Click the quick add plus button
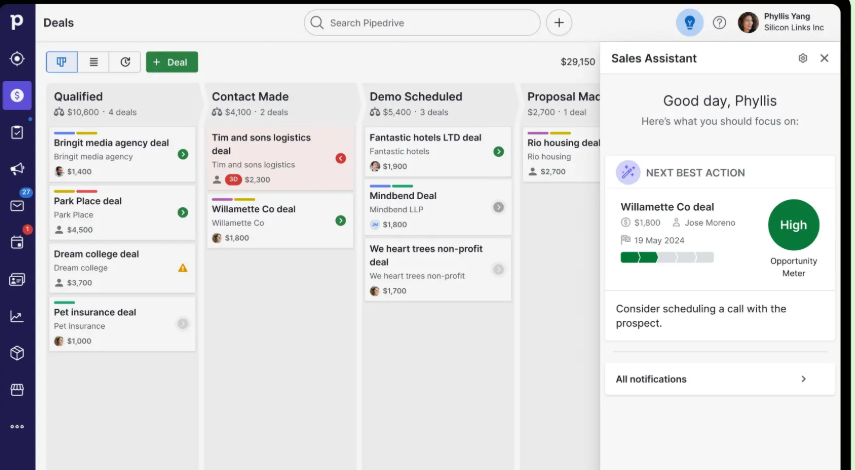 click(559, 23)
